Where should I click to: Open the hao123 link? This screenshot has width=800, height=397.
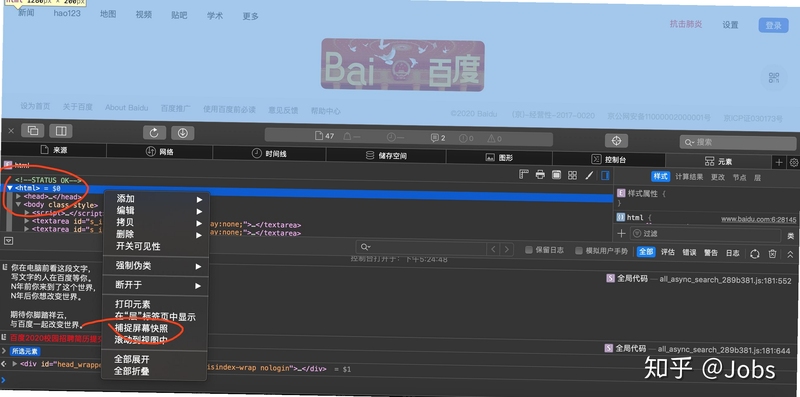point(67,14)
